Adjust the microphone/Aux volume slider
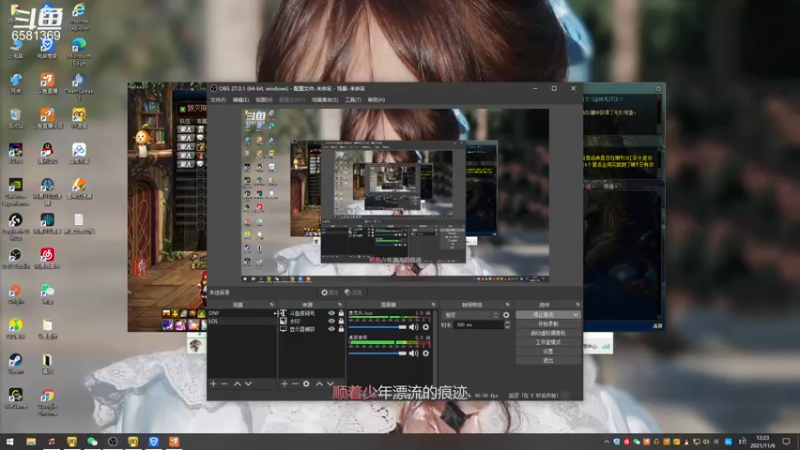Image resolution: width=800 pixels, height=450 pixels. click(378, 327)
